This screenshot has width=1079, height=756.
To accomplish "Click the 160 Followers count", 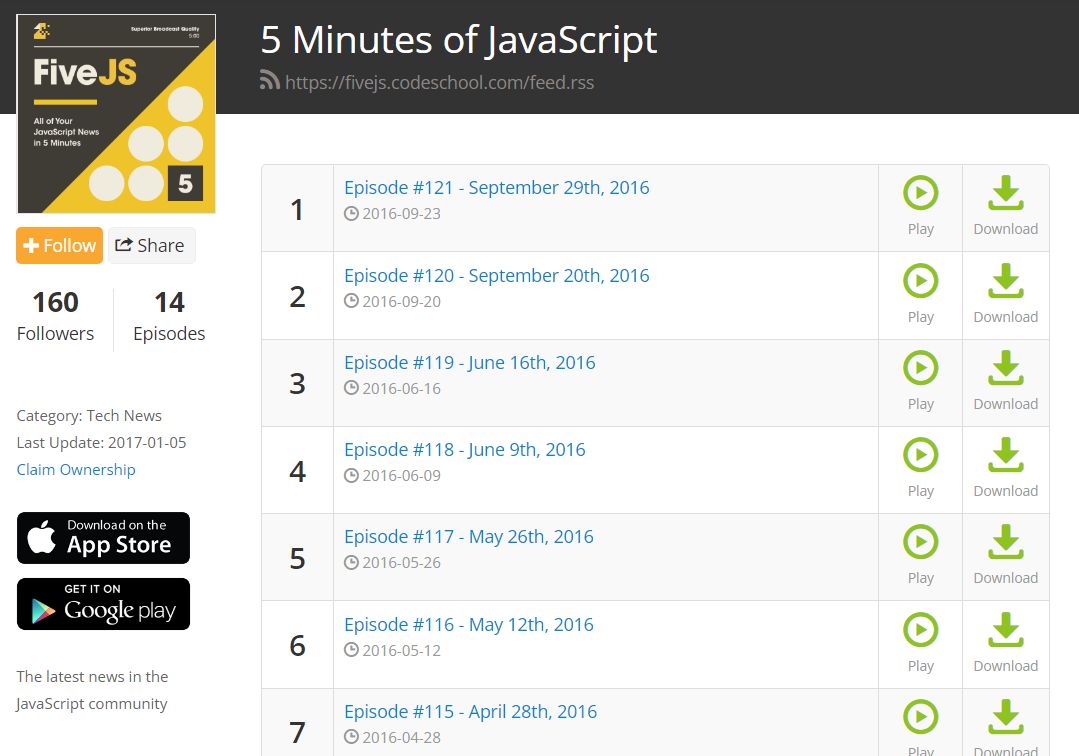I will coord(55,316).
